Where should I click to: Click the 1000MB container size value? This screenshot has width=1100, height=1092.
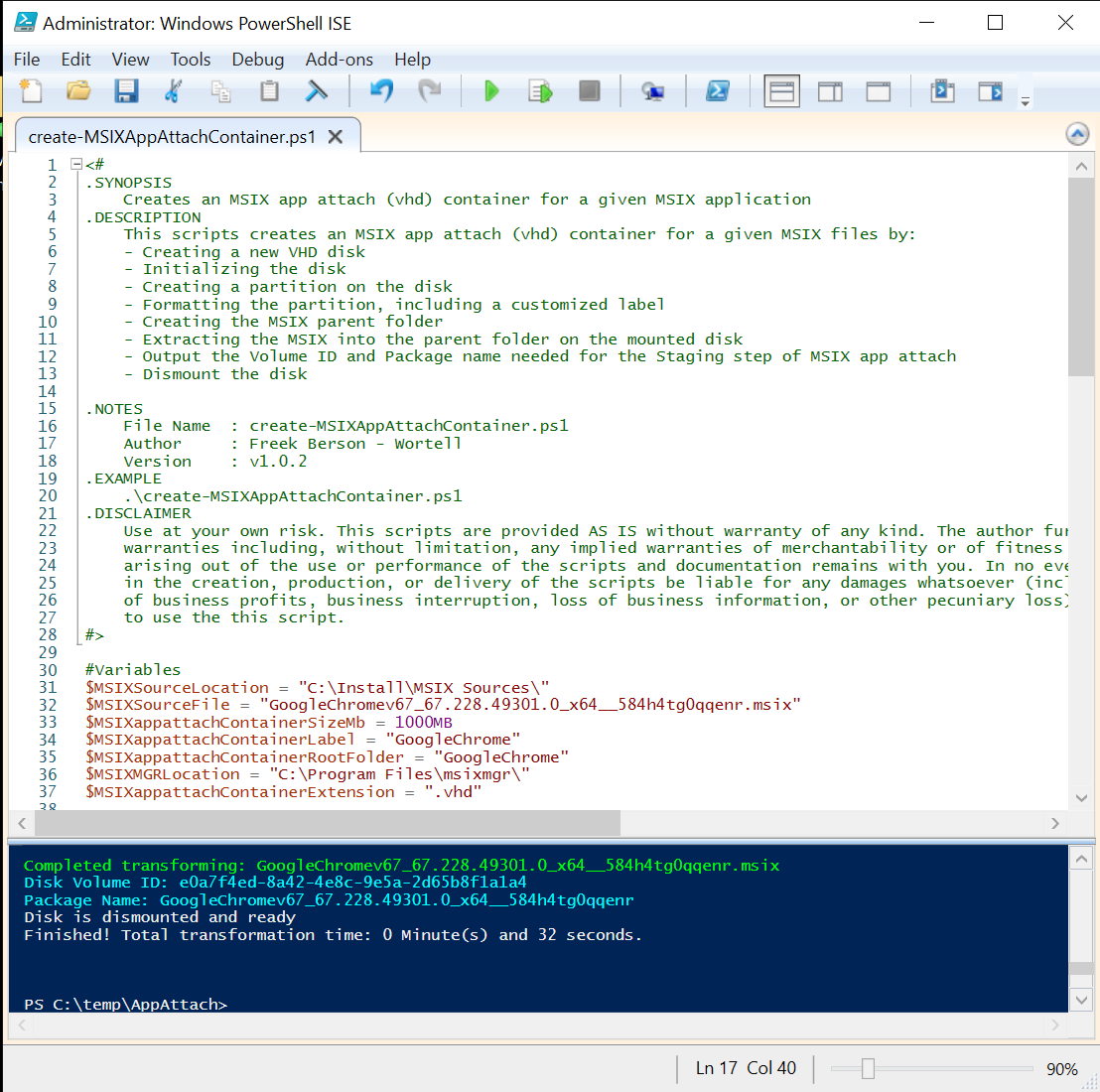423,723
